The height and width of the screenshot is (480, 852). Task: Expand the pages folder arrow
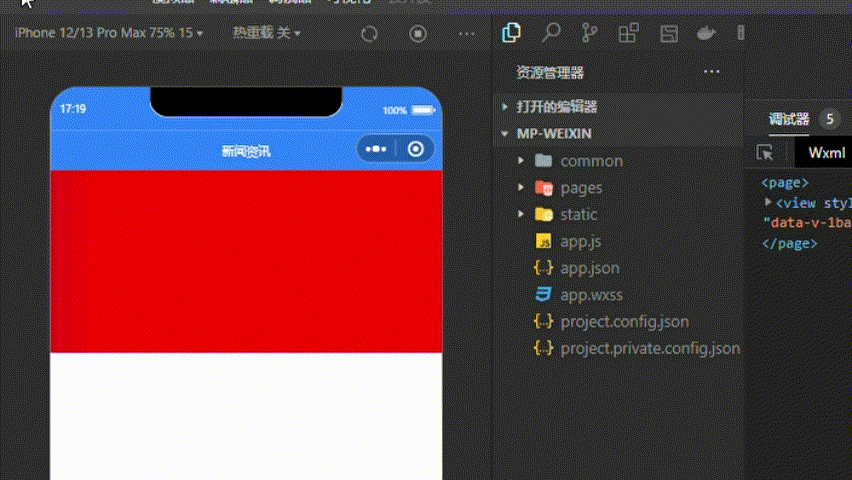pyautogui.click(x=521, y=187)
